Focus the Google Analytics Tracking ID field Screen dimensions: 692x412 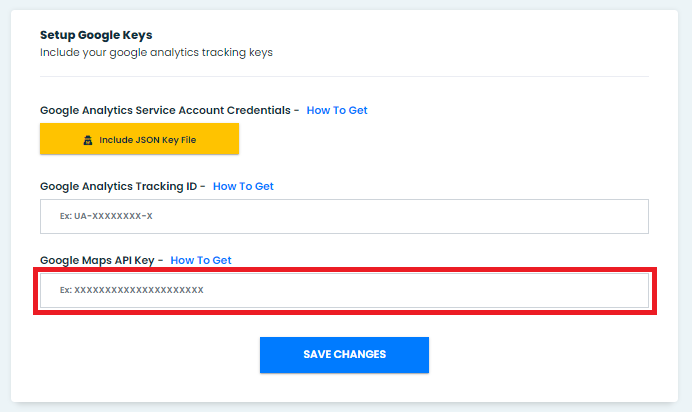[x=344, y=216]
